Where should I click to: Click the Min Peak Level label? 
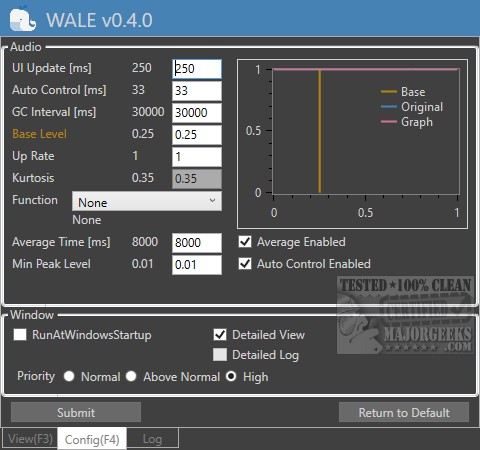pyautogui.click(x=51, y=264)
